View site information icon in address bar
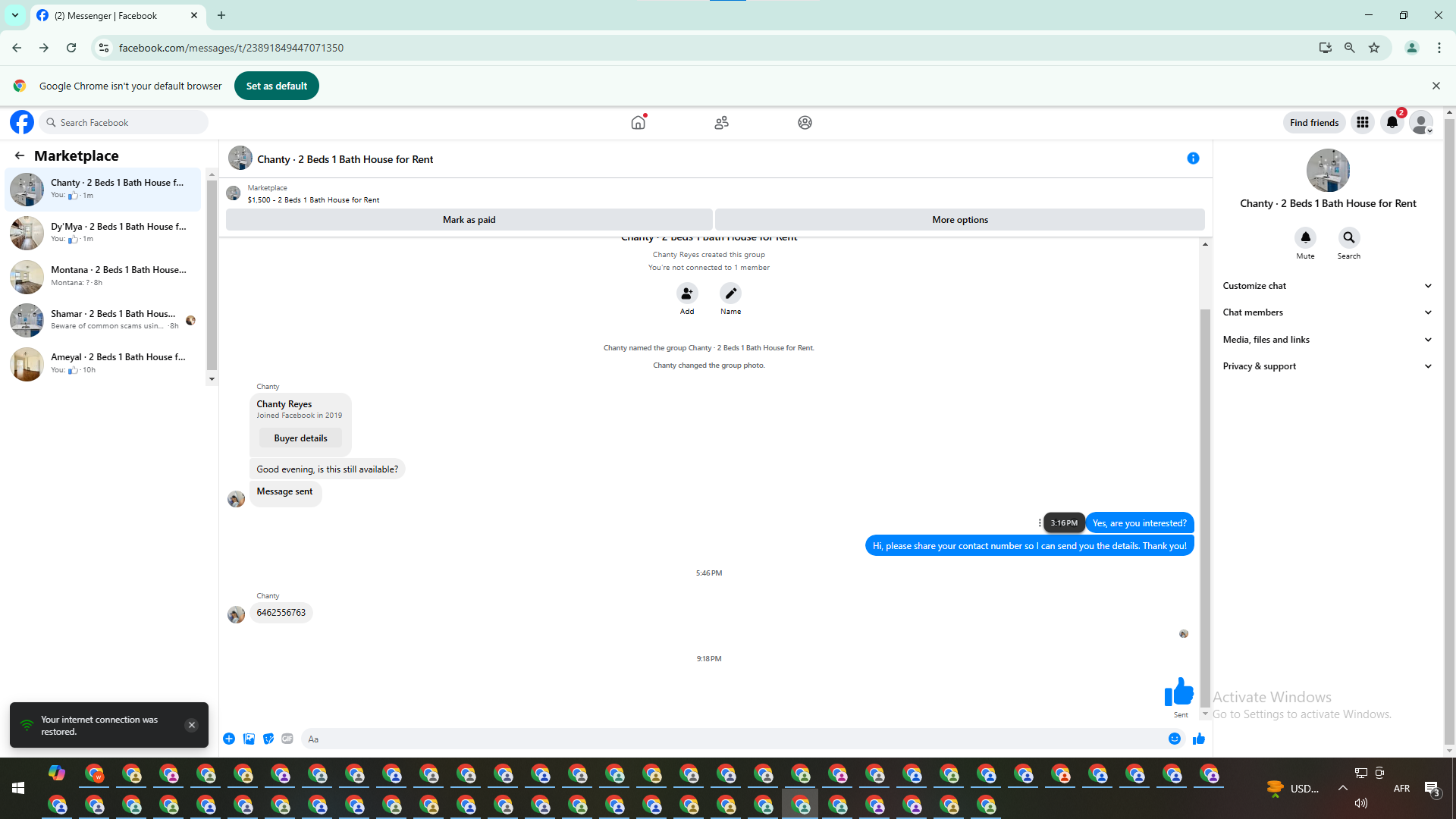Image resolution: width=1456 pixels, height=819 pixels. [104, 48]
